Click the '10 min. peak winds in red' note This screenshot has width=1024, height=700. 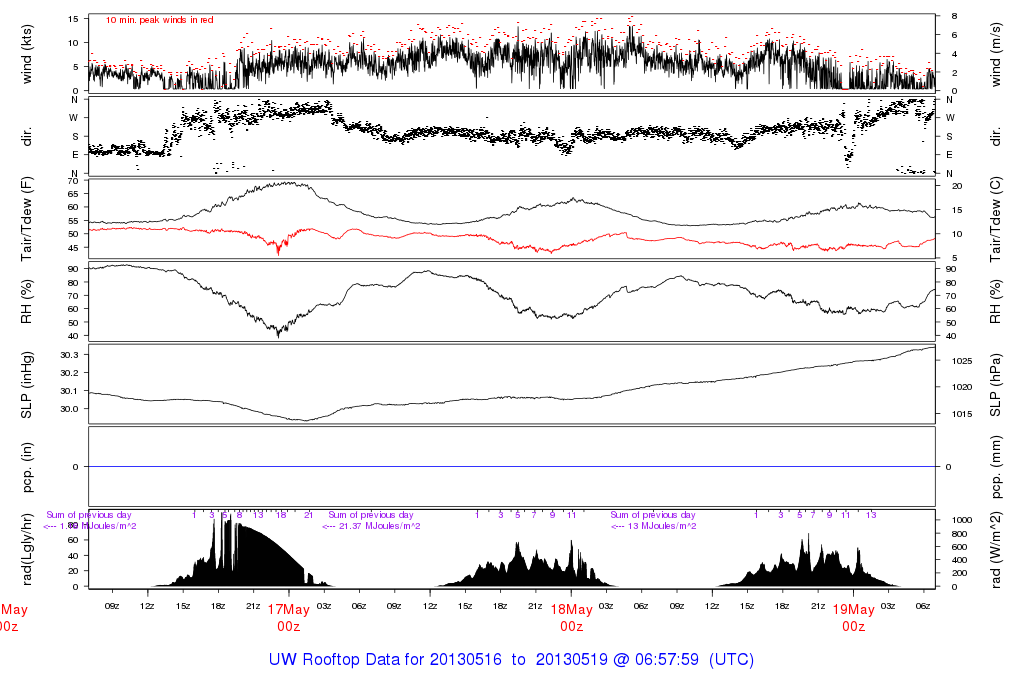pyautogui.click(x=159, y=20)
